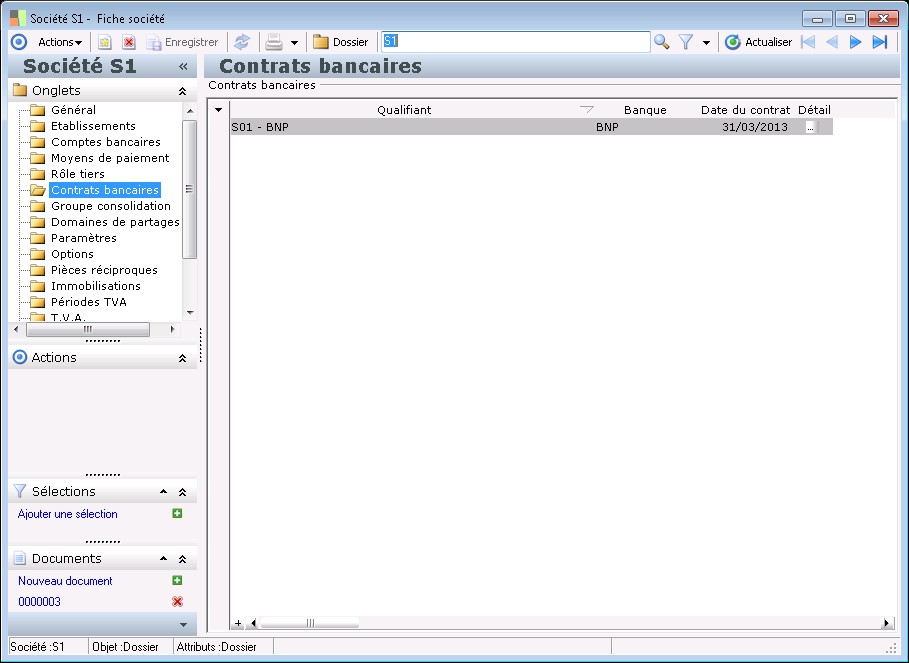This screenshot has width=909, height=663.
Task: Open the Actions dropdown menu in toolbar
Action: (60, 42)
